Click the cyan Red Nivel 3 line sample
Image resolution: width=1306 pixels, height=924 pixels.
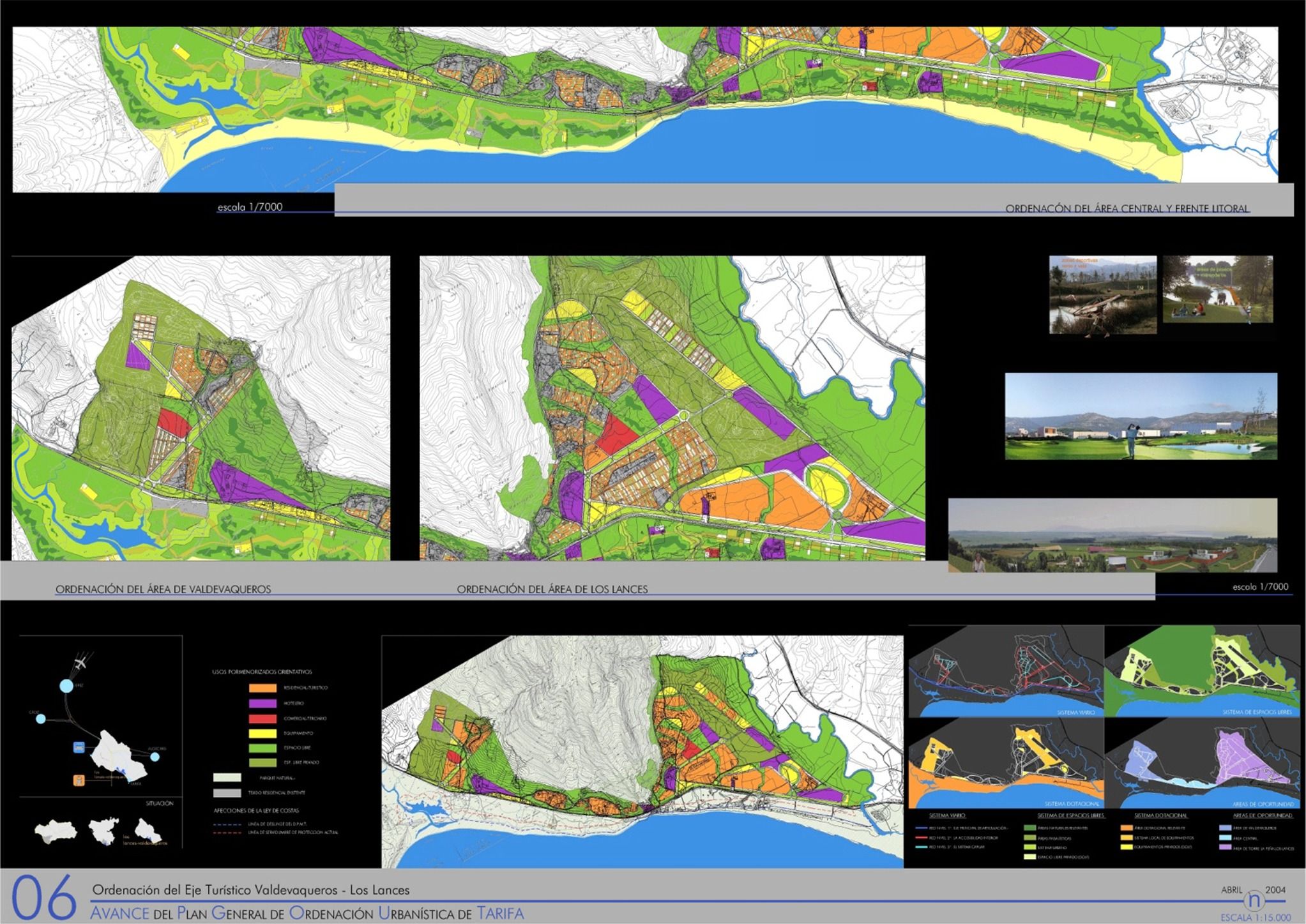[922, 847]
